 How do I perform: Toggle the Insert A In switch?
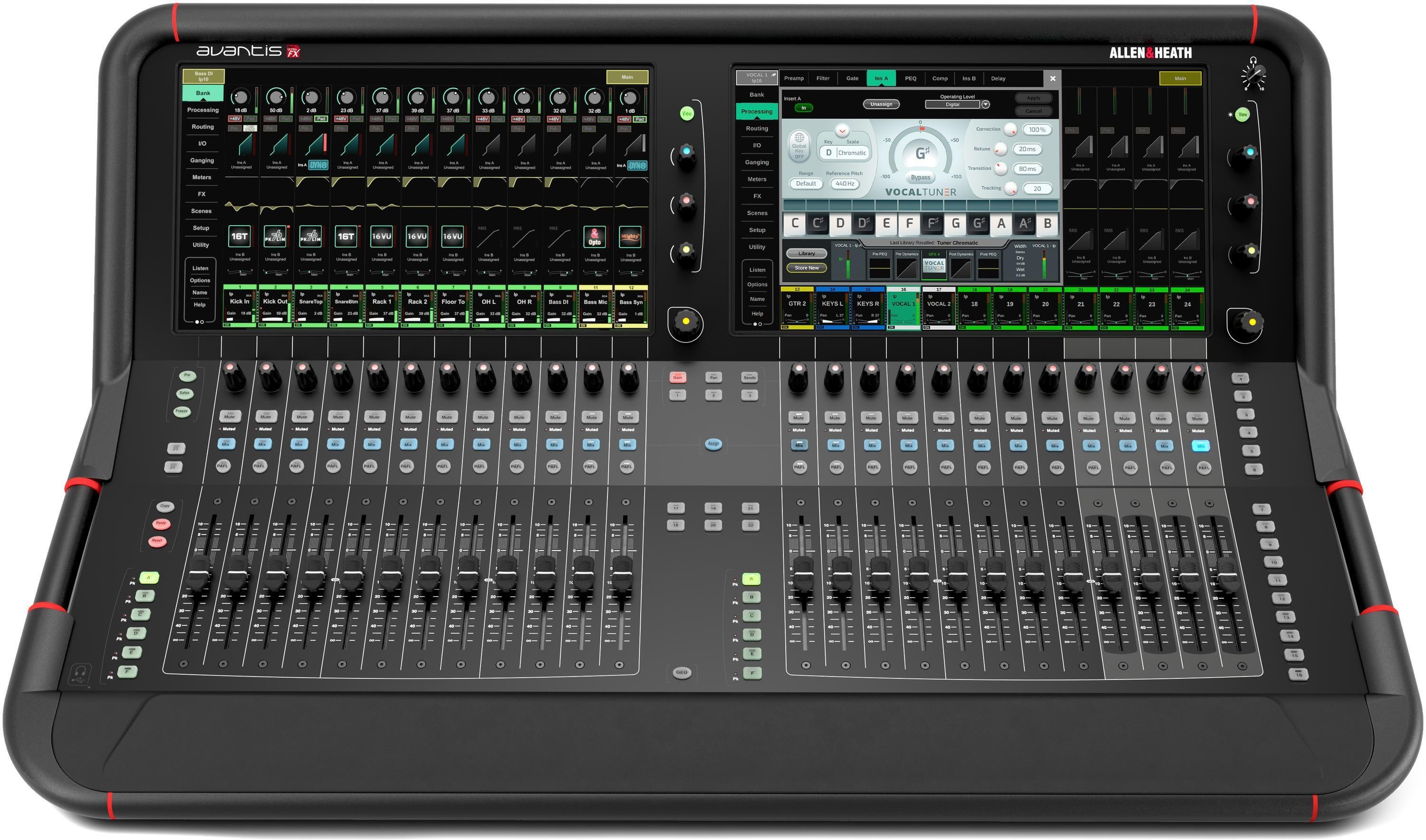(x=804, y=108)
